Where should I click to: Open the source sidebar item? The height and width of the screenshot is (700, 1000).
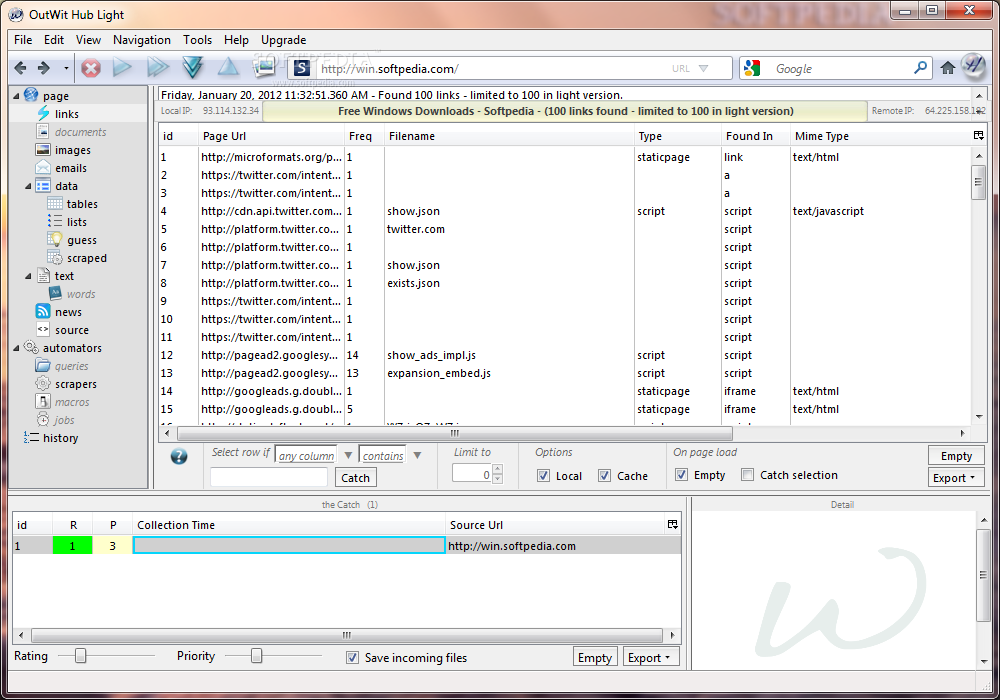(71, 330)
